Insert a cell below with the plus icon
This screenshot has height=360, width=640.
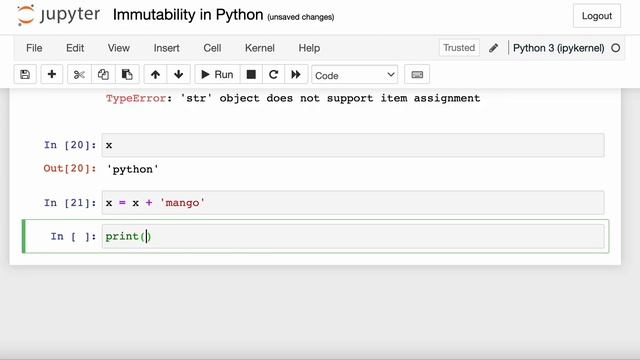[51, 75]
